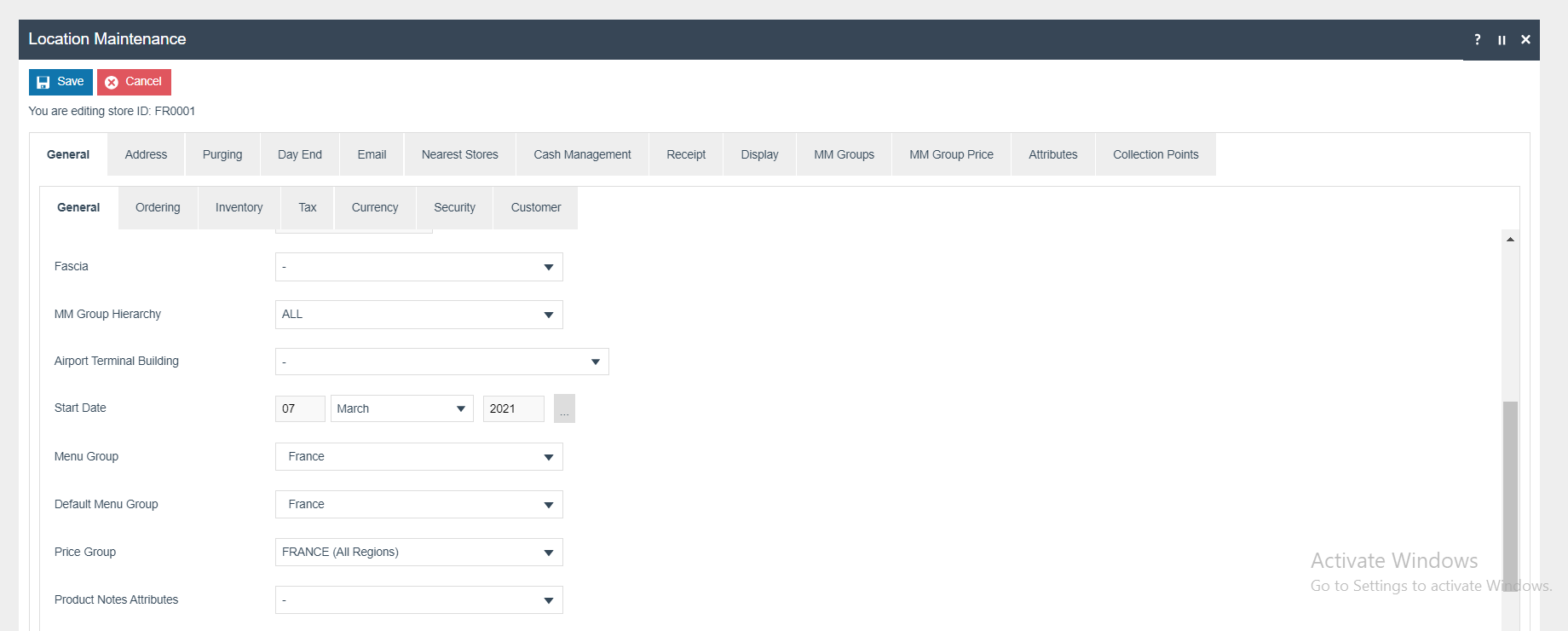Save the store location changes
1568x631 pixels.
(61, 82)
